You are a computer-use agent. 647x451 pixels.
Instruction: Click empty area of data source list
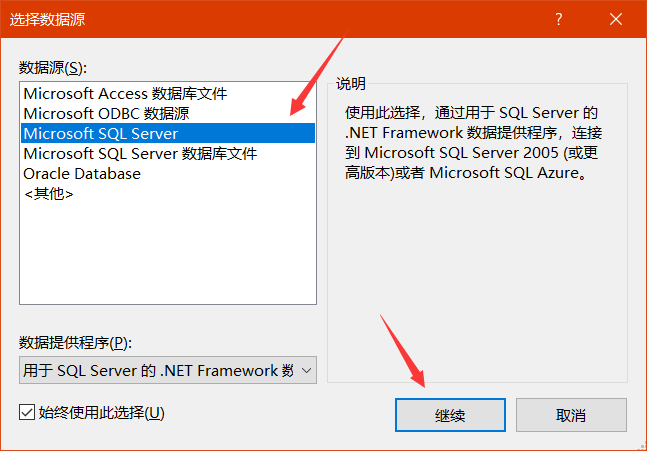tap(168, 254)
